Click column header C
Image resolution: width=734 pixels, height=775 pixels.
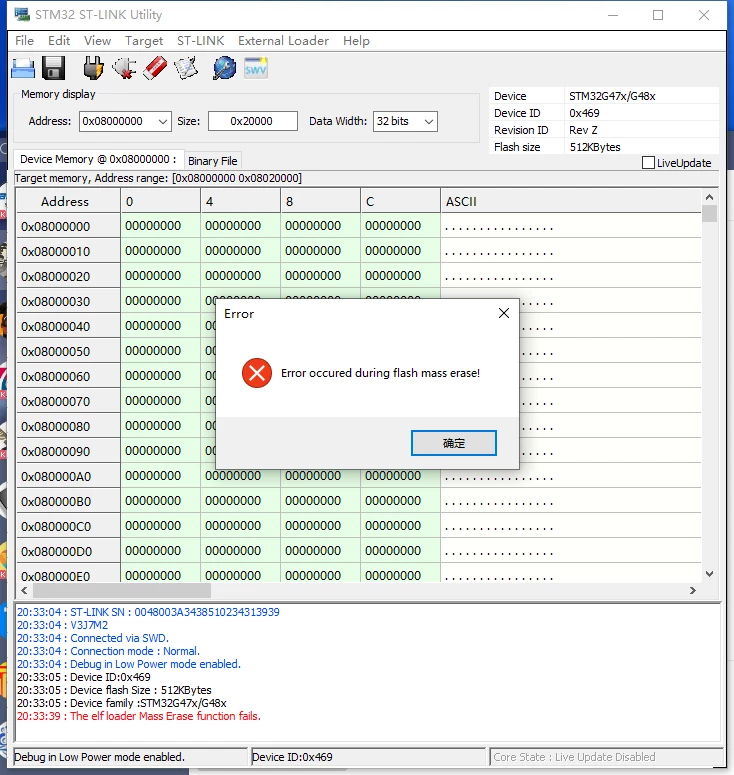[400, 202]
